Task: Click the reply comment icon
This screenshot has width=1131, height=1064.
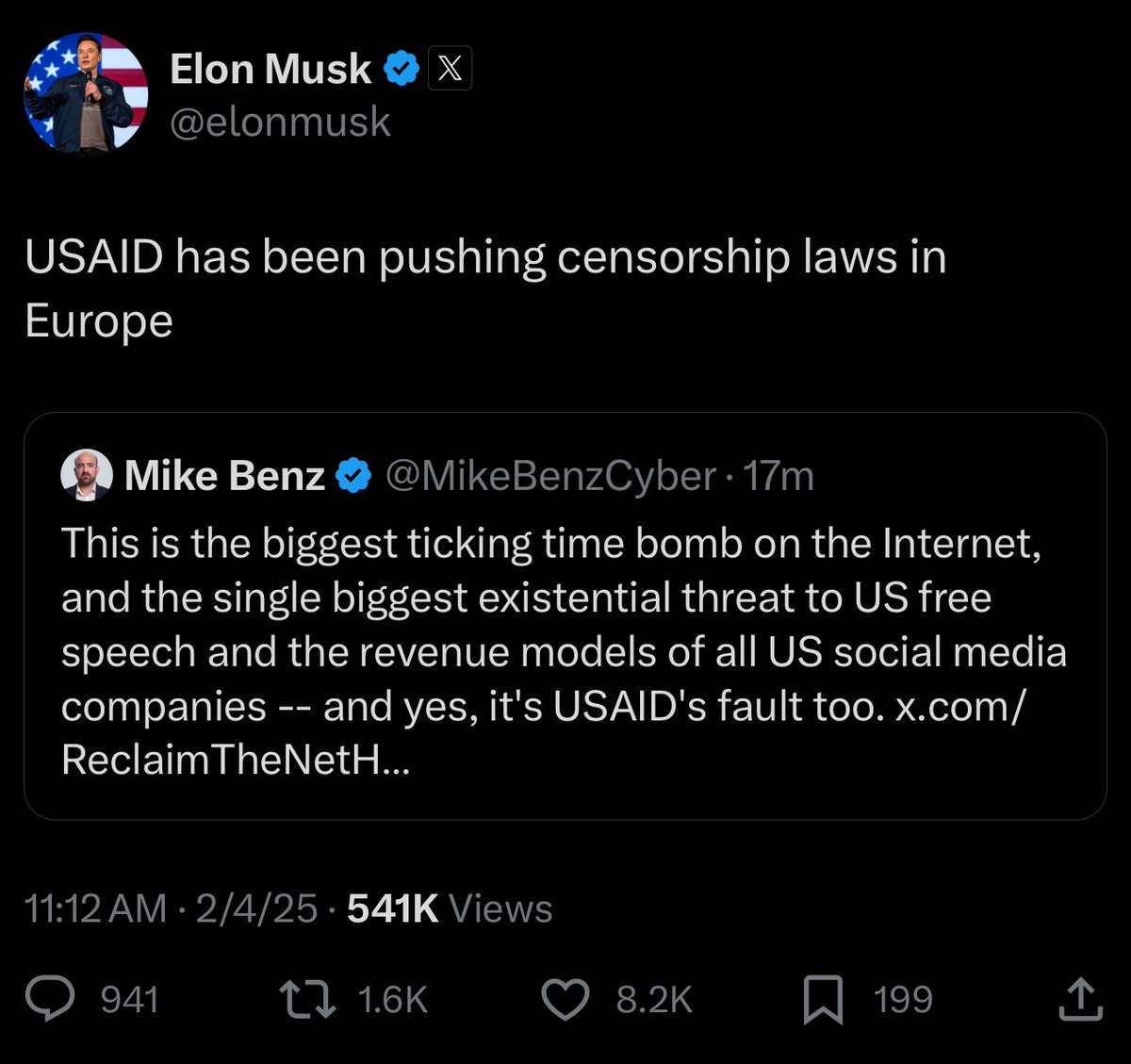Action: [x=50, y=1000]
